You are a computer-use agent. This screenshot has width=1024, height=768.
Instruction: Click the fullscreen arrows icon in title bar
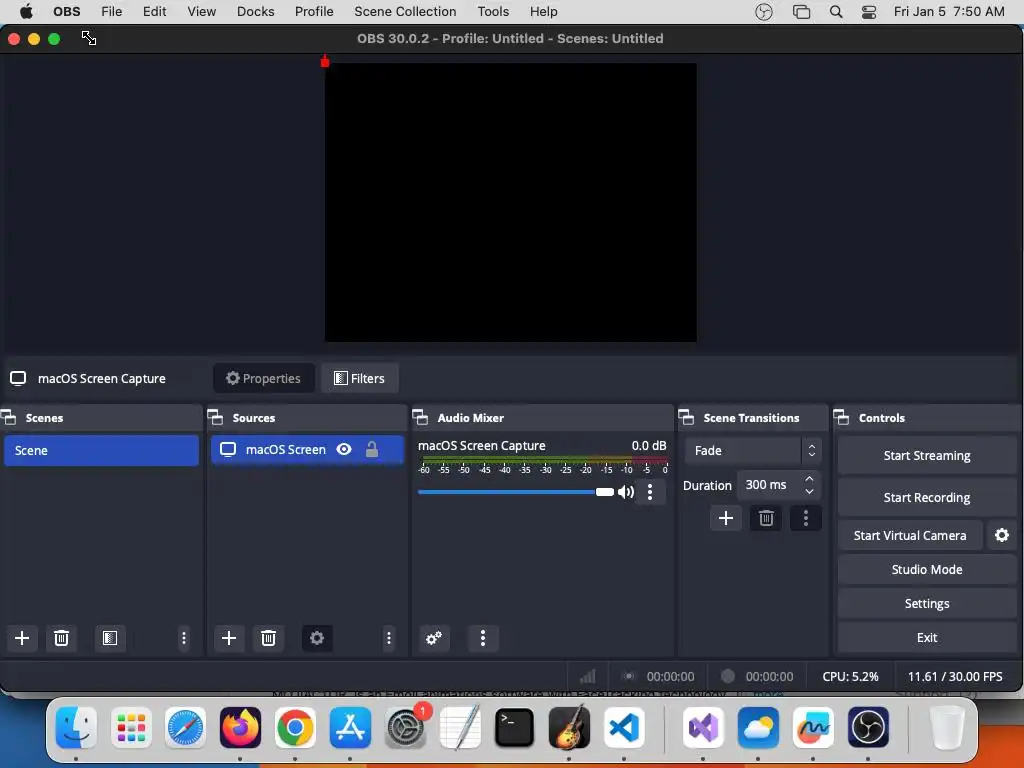89,39
